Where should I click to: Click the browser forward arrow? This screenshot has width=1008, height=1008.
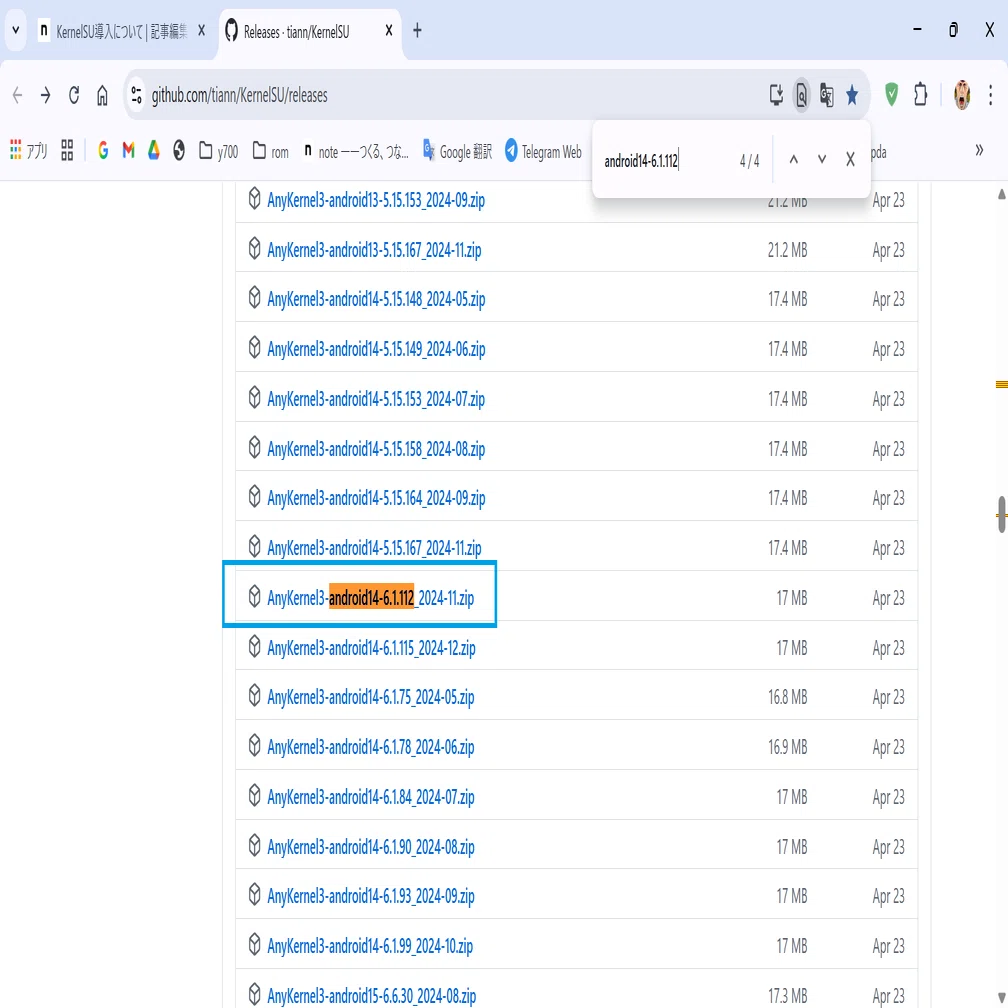click(45, 96)
